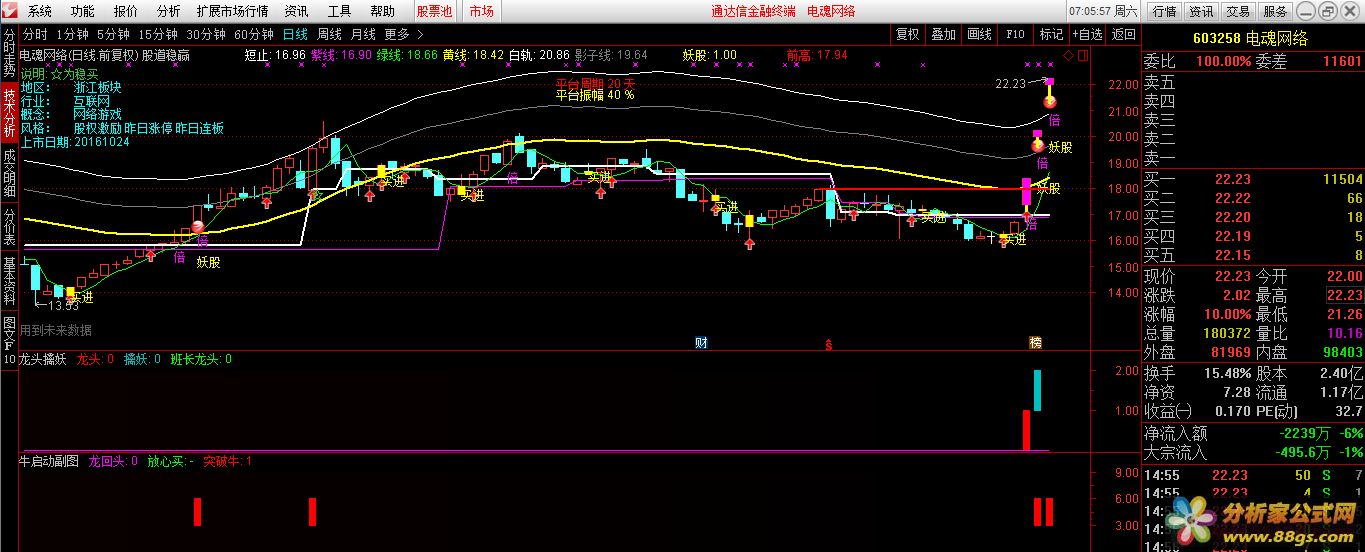Click the red $ marker on timeline

pos(828,344)
